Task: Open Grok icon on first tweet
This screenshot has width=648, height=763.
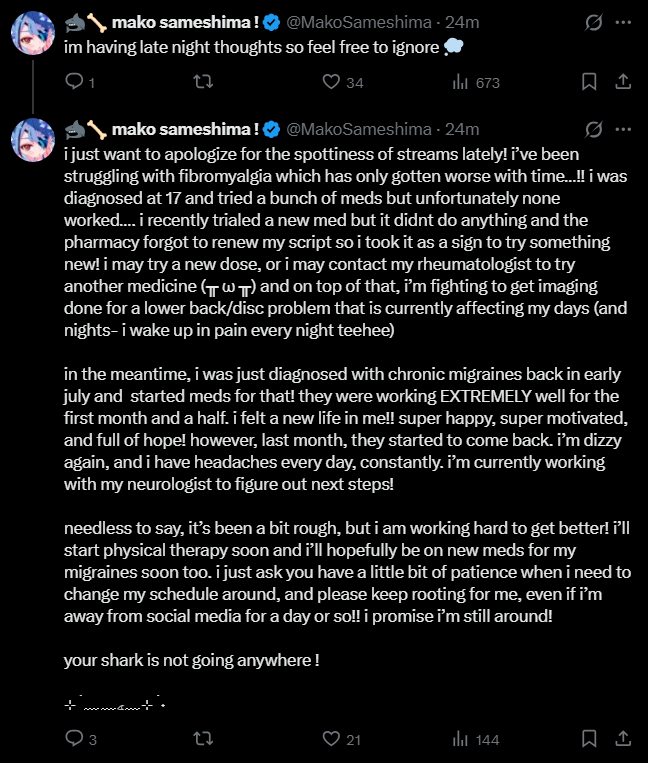Action: tap(594, 22)
